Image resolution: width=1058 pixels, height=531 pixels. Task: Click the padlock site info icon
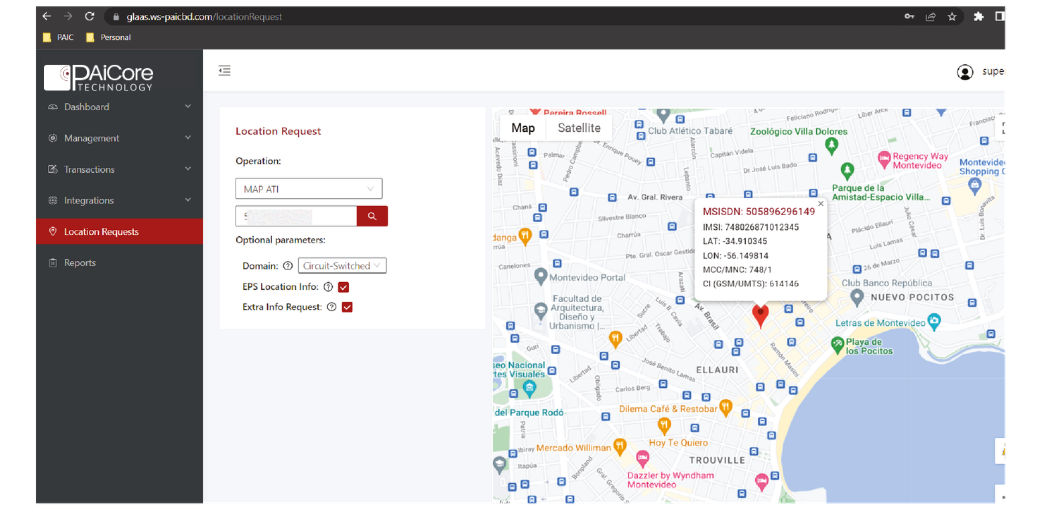116,17
